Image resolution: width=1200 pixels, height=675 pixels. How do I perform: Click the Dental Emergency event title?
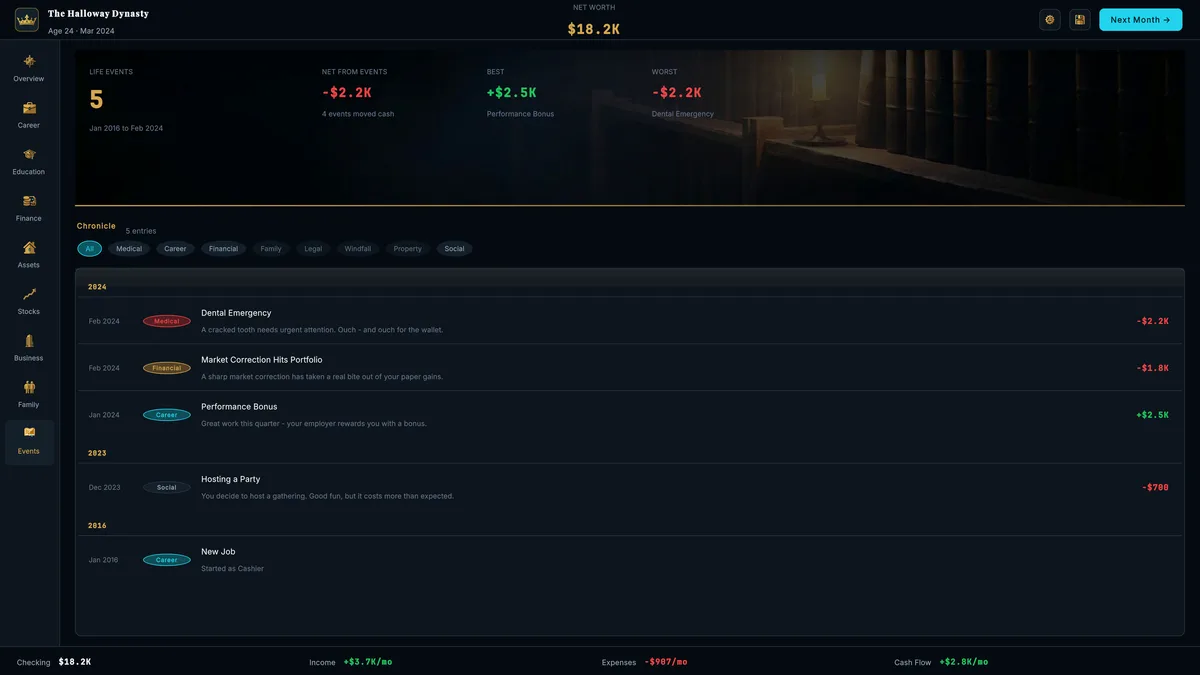pos(236,313)
